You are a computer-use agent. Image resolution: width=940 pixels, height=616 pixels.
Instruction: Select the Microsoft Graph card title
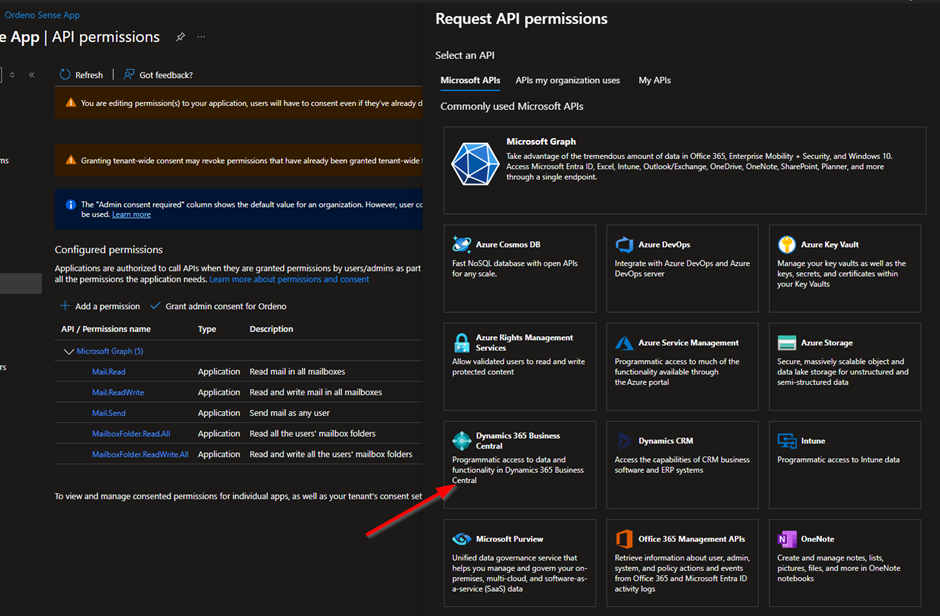click(x=541, y=141)
